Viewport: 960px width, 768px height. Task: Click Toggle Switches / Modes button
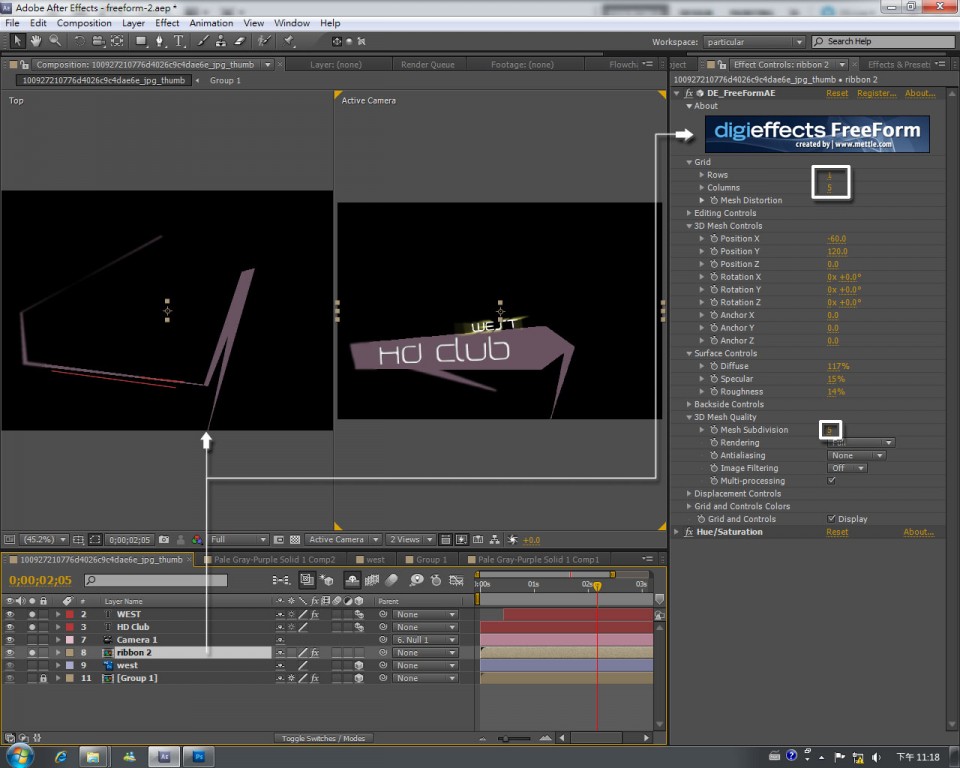point(323,738)
